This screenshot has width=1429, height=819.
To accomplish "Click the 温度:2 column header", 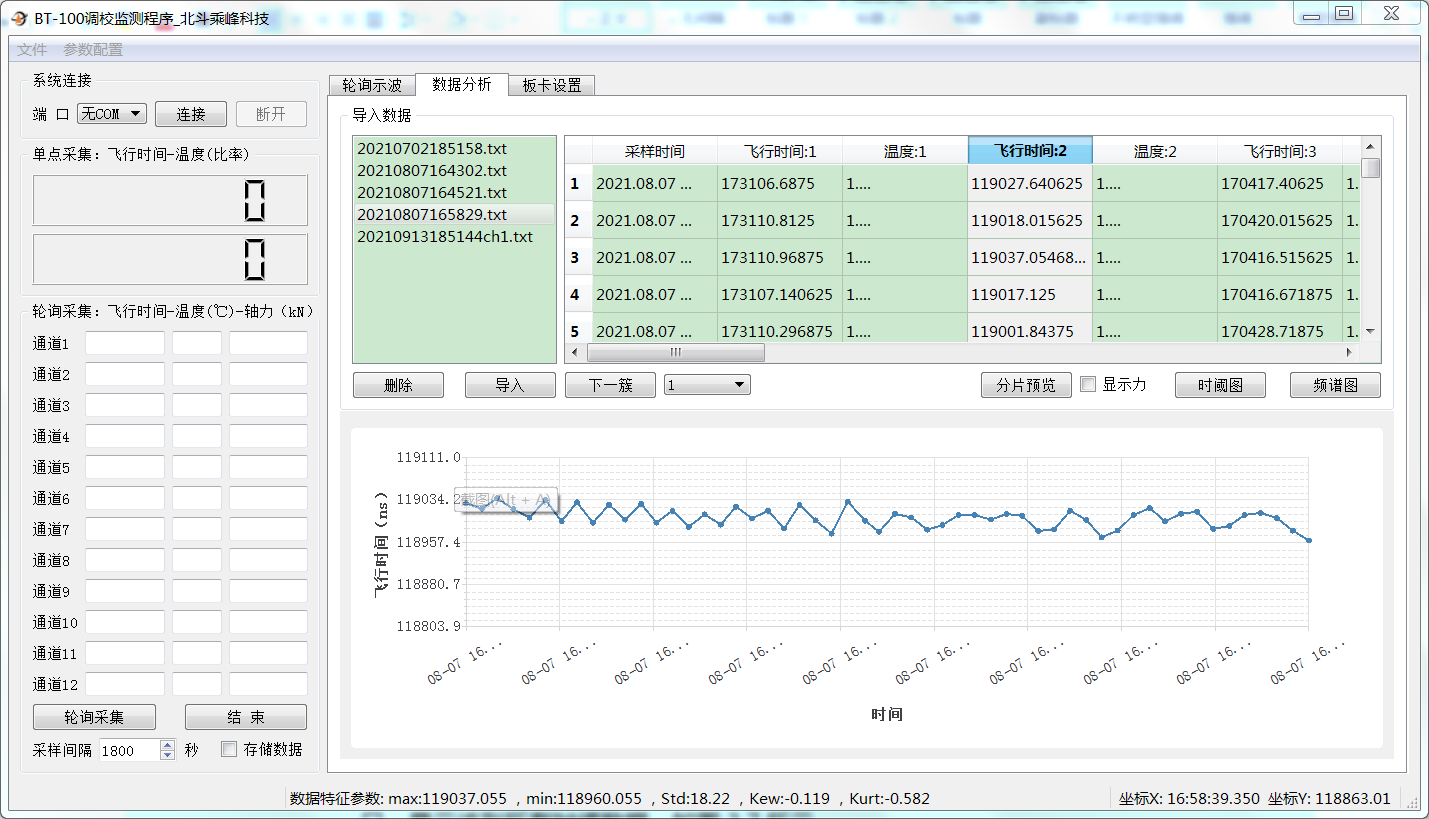I will [1155, 151].
